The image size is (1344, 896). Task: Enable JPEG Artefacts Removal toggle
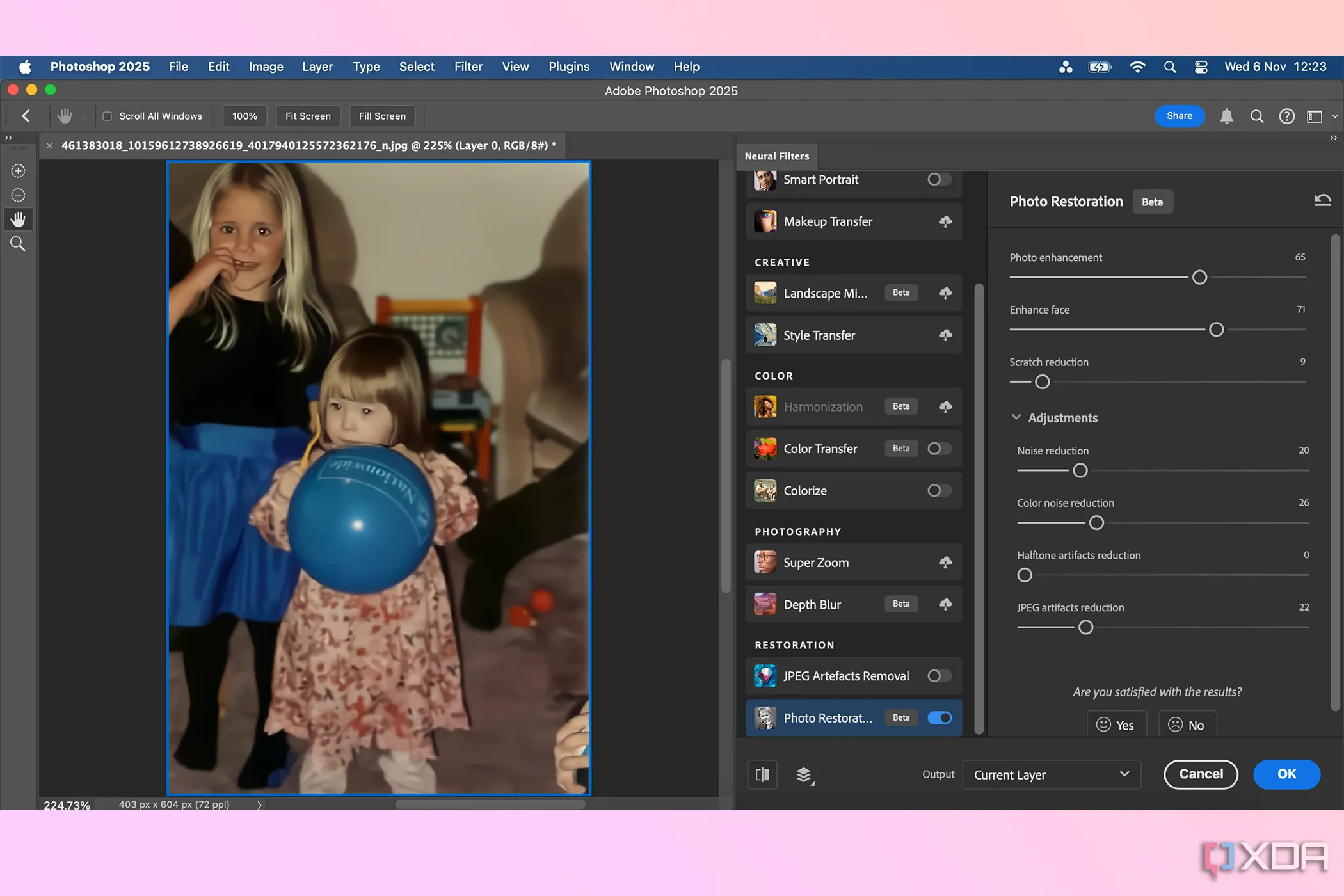939,676
